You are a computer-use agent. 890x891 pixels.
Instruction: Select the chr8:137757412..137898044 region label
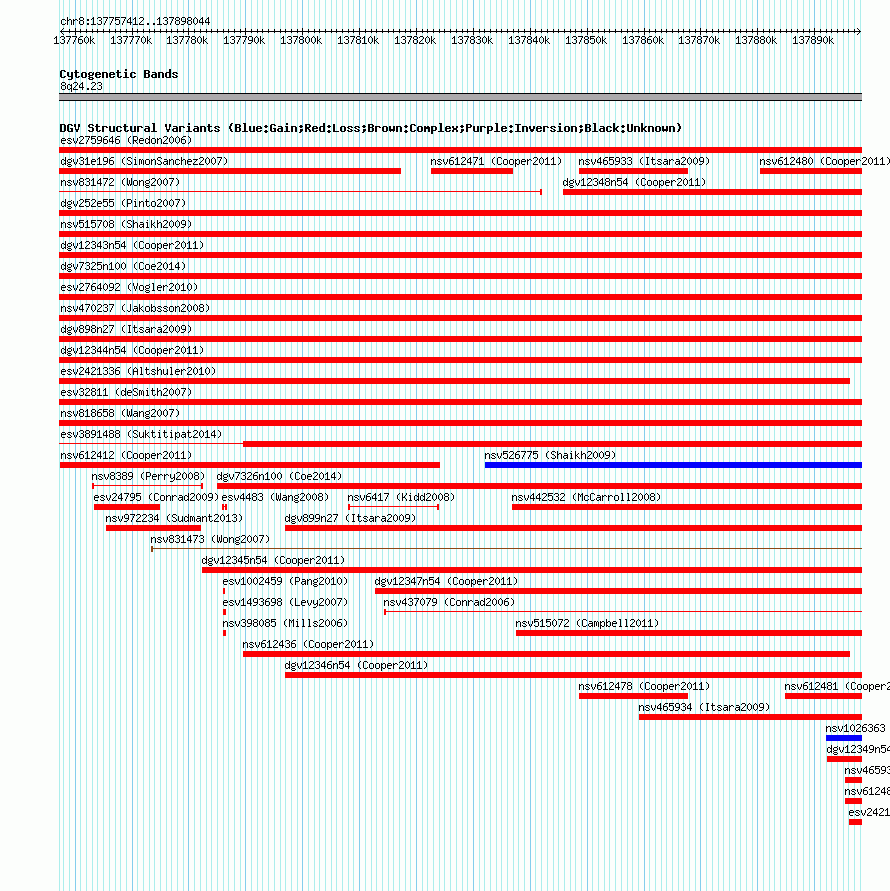point(135,22)
